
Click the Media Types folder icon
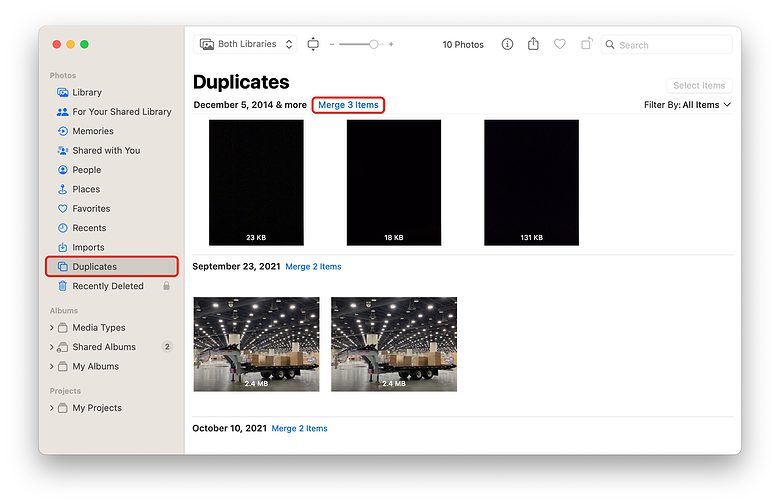(x=63, y=328)
